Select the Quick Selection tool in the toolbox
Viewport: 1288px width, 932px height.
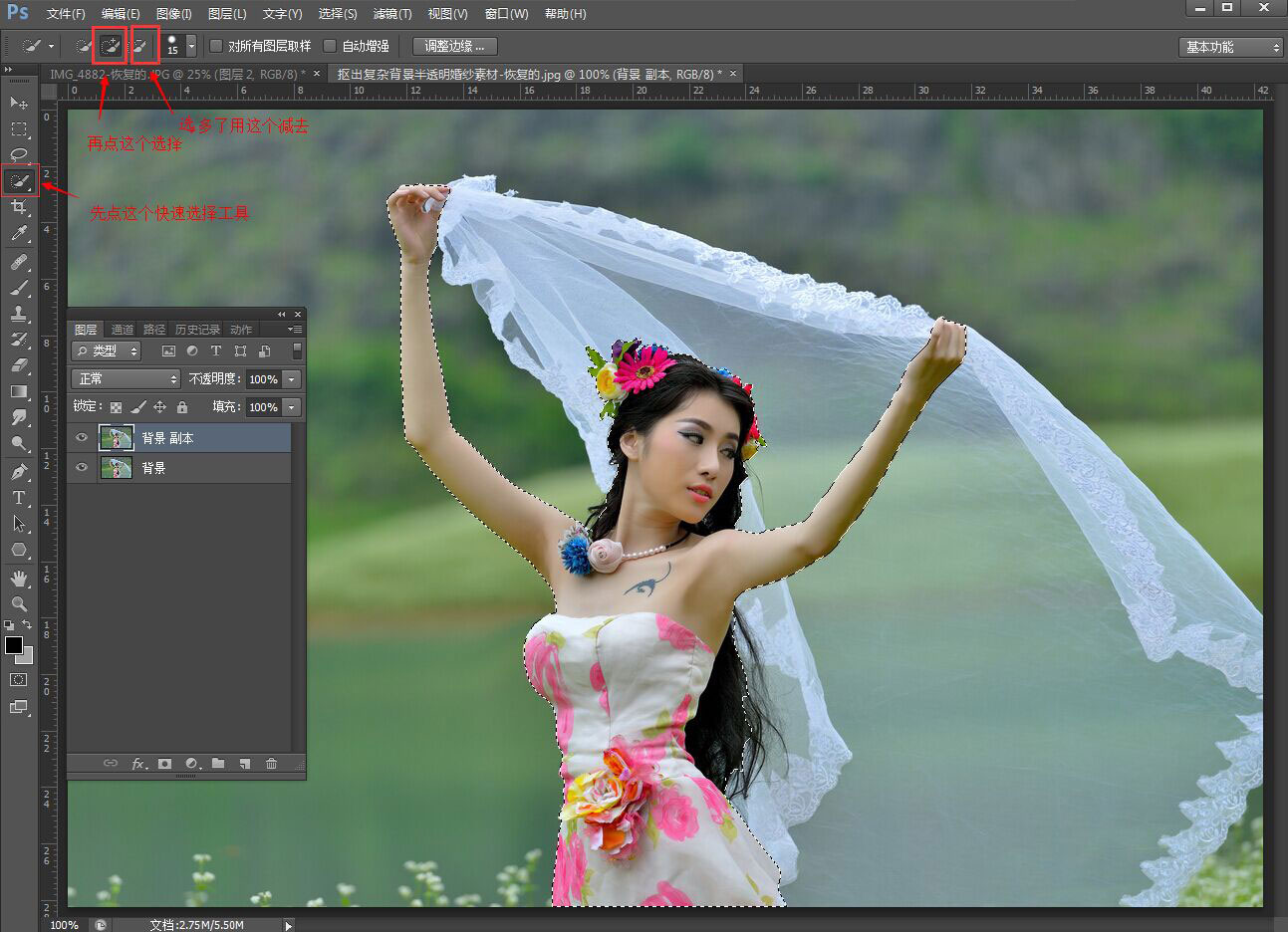coord(20,180)
